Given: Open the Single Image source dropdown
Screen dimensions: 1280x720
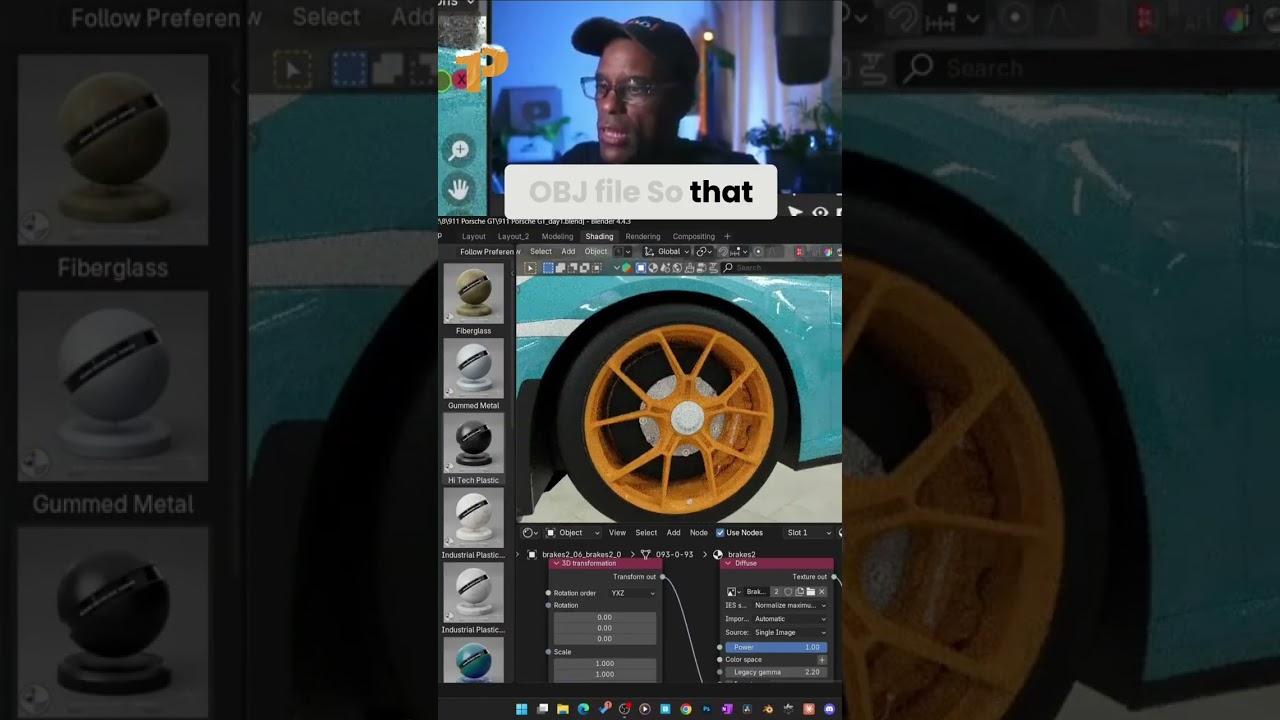Looking at the screenshot, I should [790, 633].
